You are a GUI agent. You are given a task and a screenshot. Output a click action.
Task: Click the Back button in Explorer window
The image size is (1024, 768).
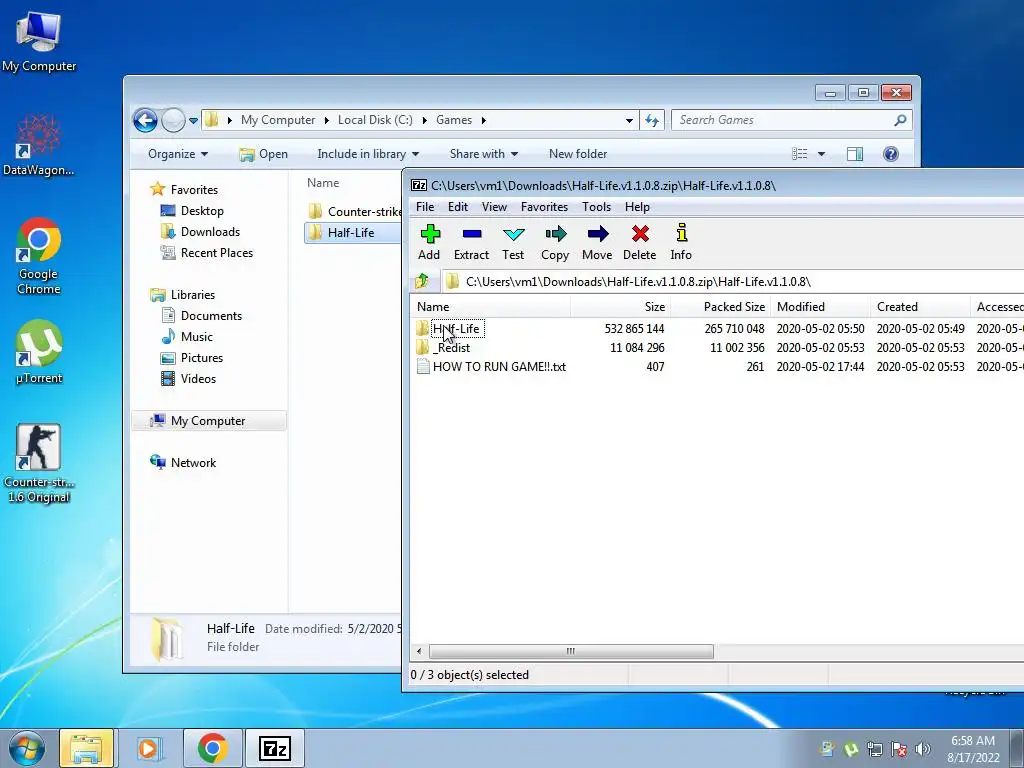[x=145, y=120]
